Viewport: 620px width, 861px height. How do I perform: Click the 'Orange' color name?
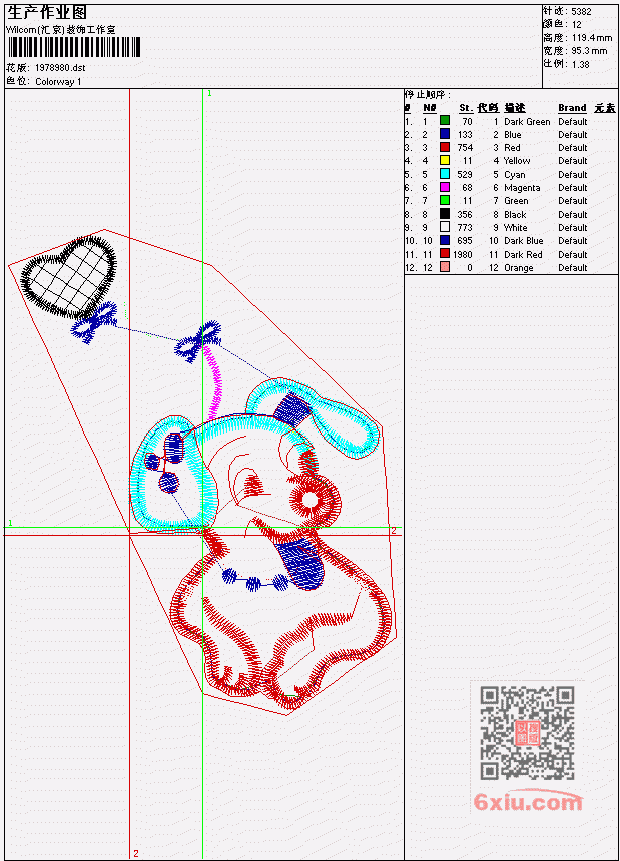(x=518, y=268)
